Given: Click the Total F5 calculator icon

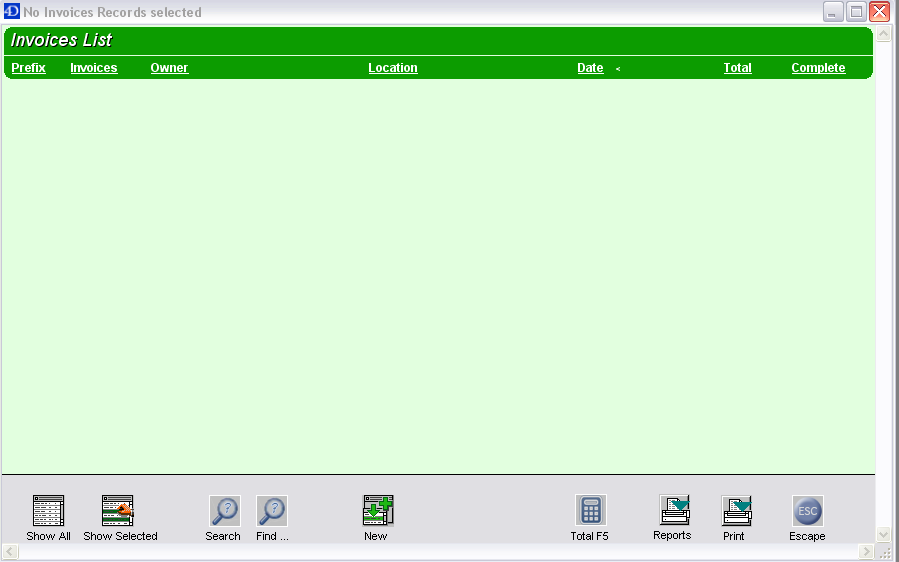Looking at the screenshot, I should pyautogui.click(x=590, y=511).
